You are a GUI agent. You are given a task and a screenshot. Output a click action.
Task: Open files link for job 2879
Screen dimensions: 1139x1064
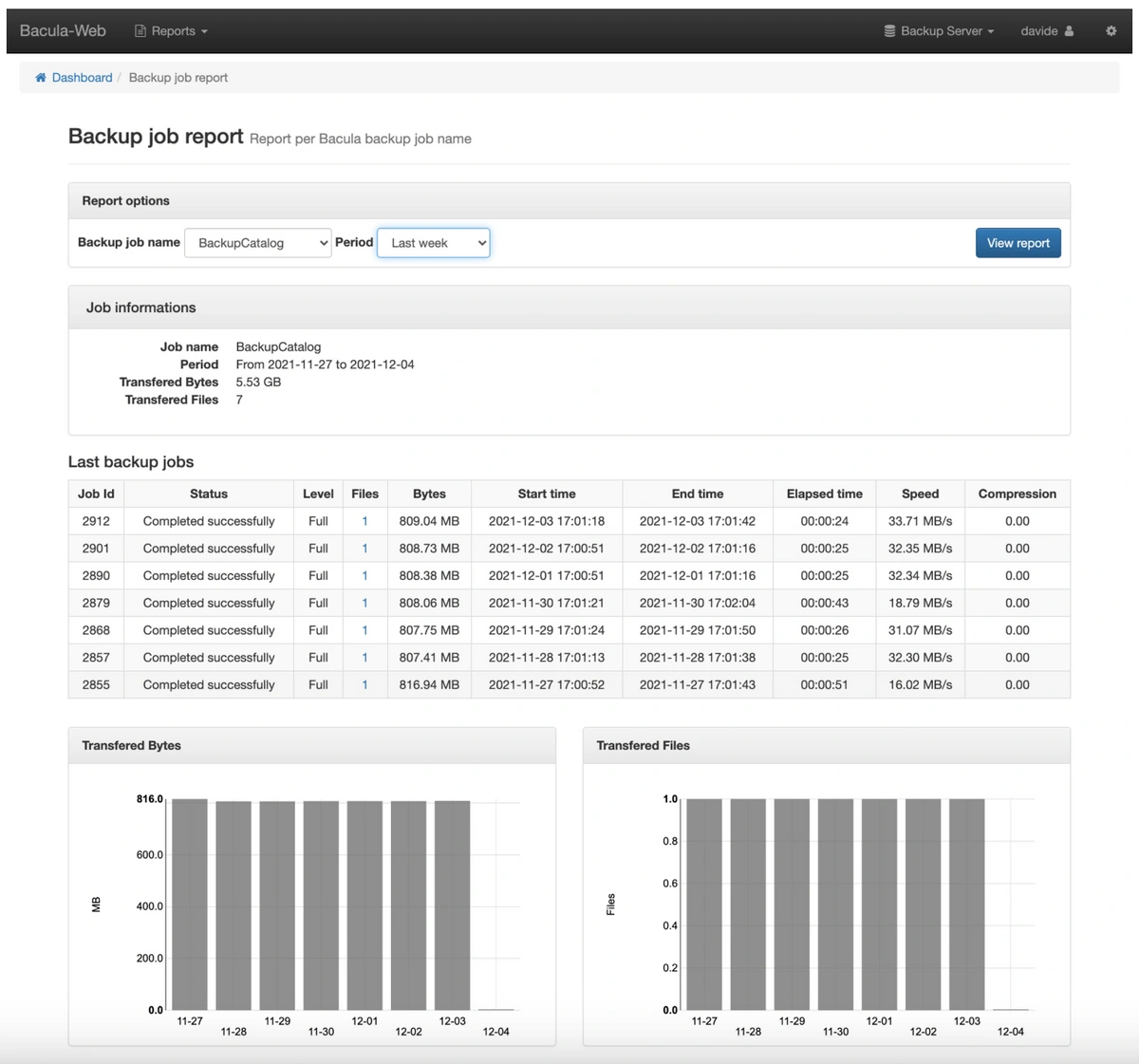364,603
